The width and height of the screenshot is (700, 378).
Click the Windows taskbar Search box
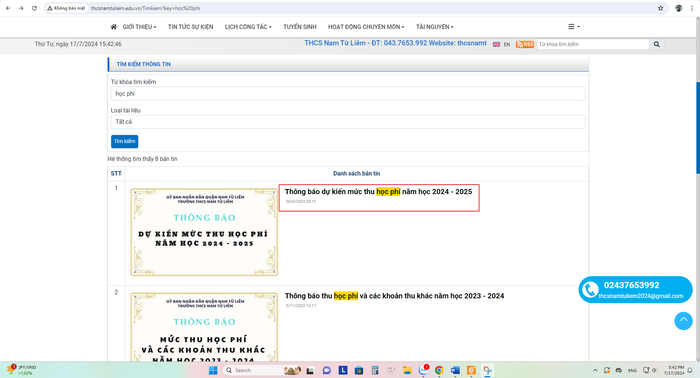pyautogui.click(x=261, y=370)
